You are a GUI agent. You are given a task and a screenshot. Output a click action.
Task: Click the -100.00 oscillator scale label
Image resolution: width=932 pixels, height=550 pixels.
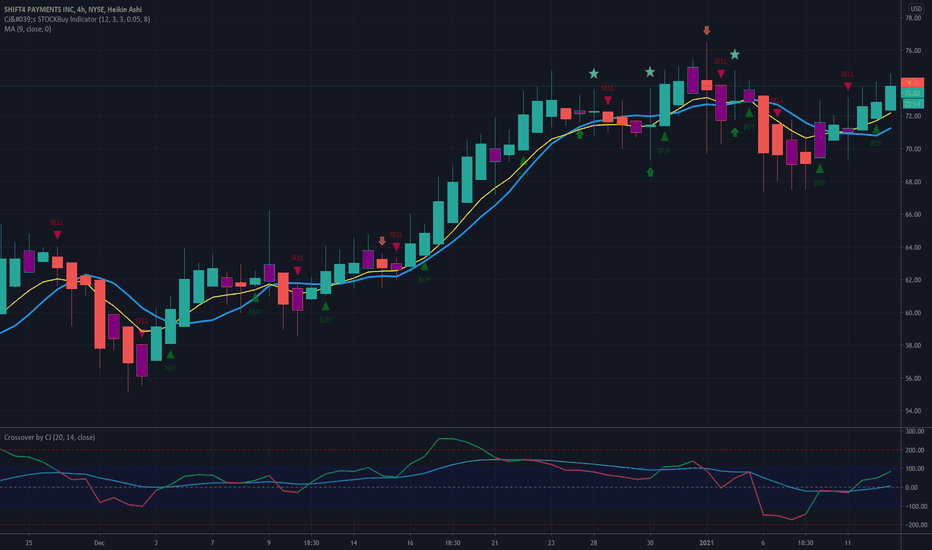tap(914, 507)
